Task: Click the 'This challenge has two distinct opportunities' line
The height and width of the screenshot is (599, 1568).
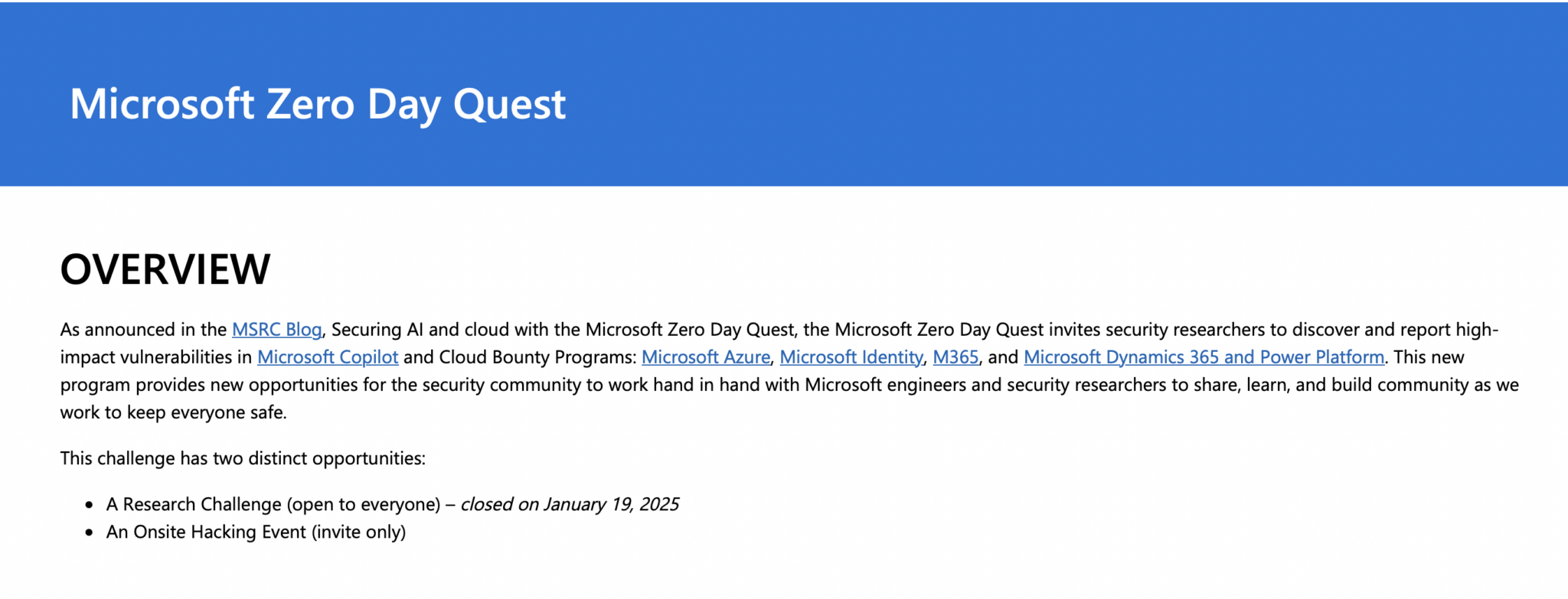Action: (243, 458)
